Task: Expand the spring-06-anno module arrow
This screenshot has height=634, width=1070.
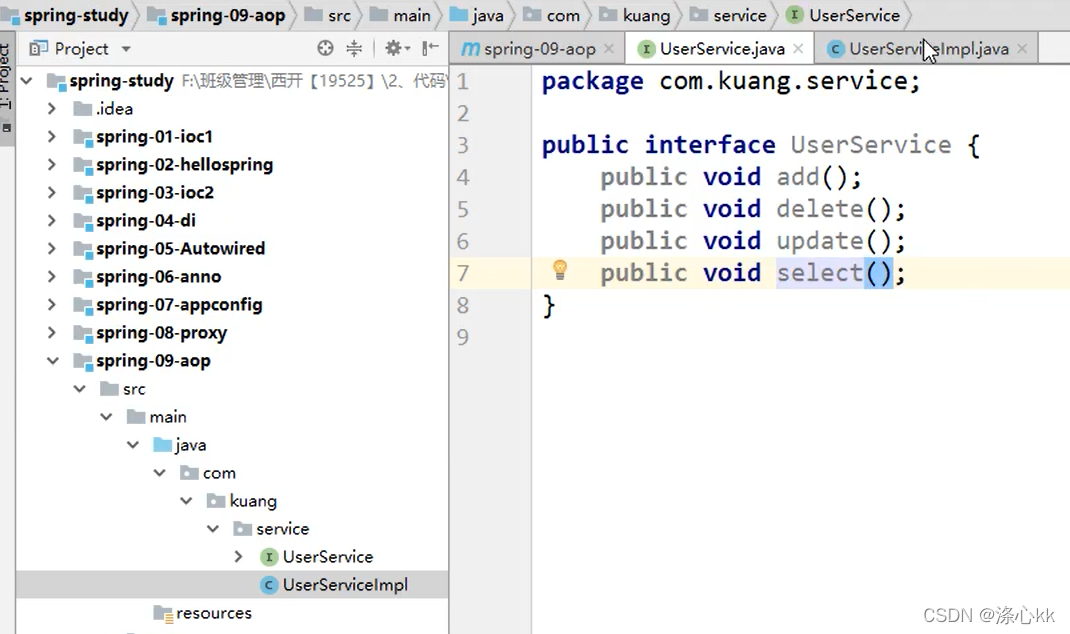Action: point(52,276)
